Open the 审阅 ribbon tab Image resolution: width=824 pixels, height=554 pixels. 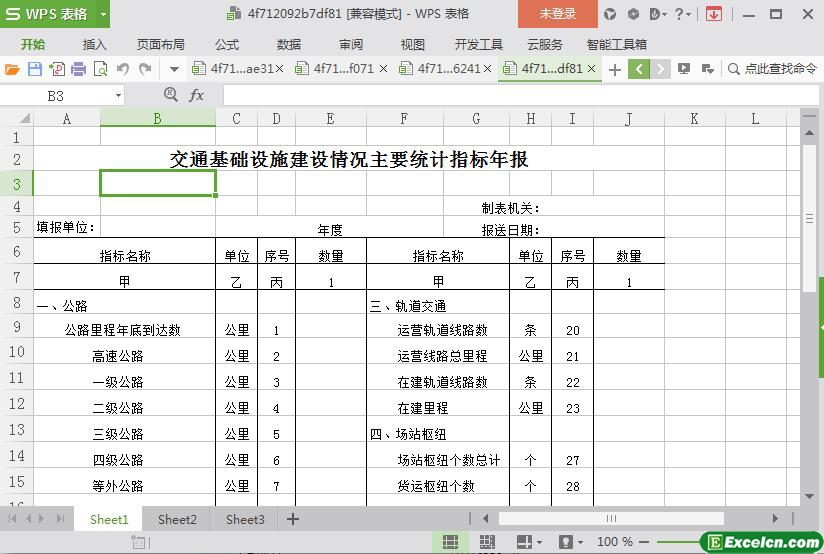click(x=351, y=45)
